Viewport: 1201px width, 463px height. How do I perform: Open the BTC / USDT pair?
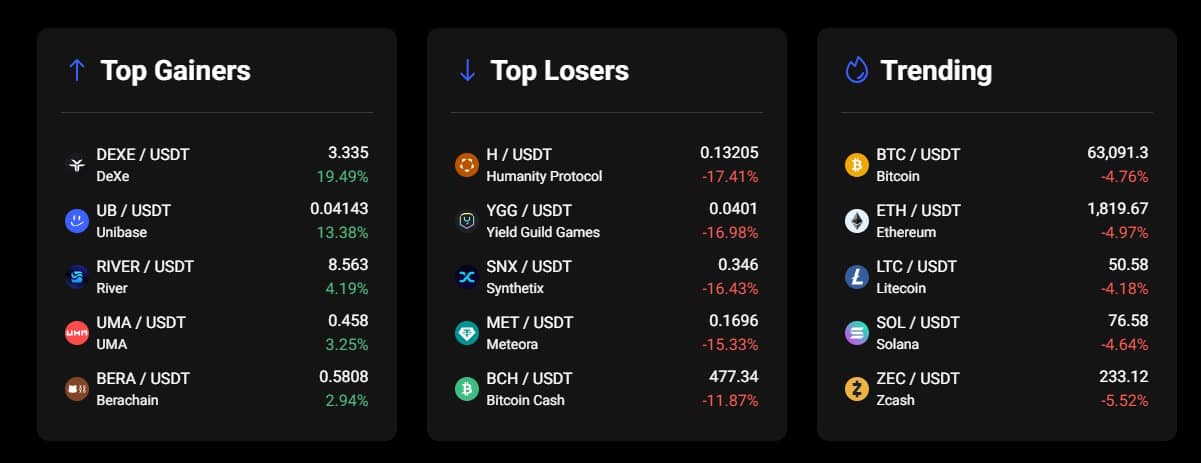pyautogui.click(x=918, y=154)
